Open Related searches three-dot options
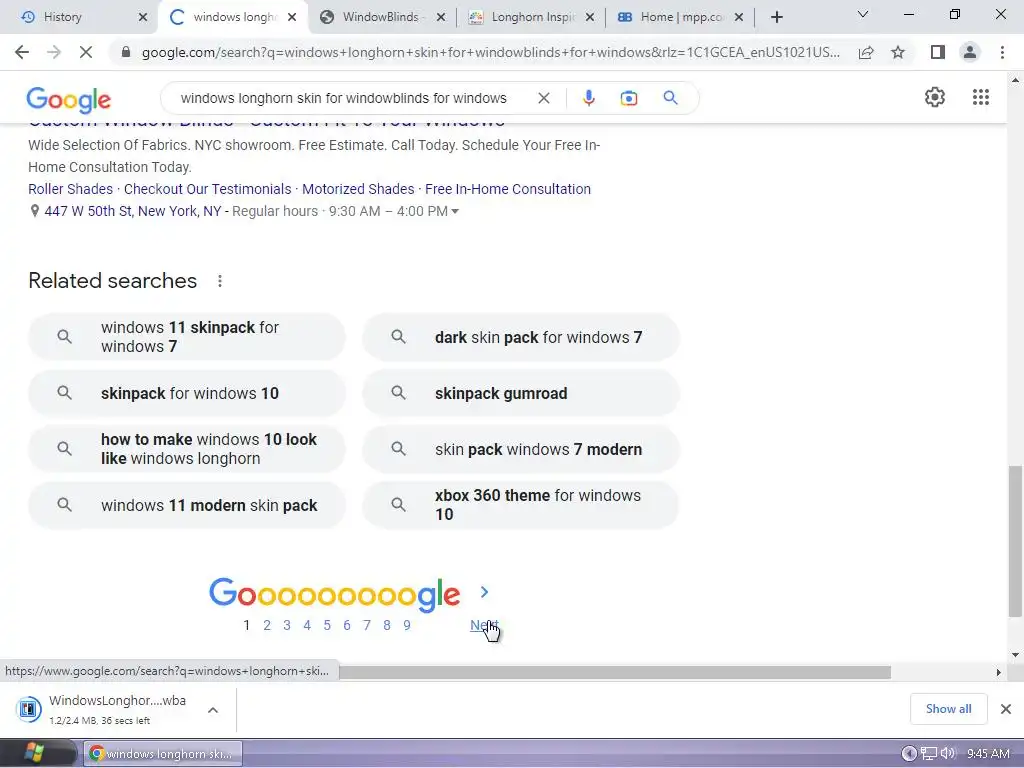Viewport: 1024px width, 768px height. coord(220,281)
